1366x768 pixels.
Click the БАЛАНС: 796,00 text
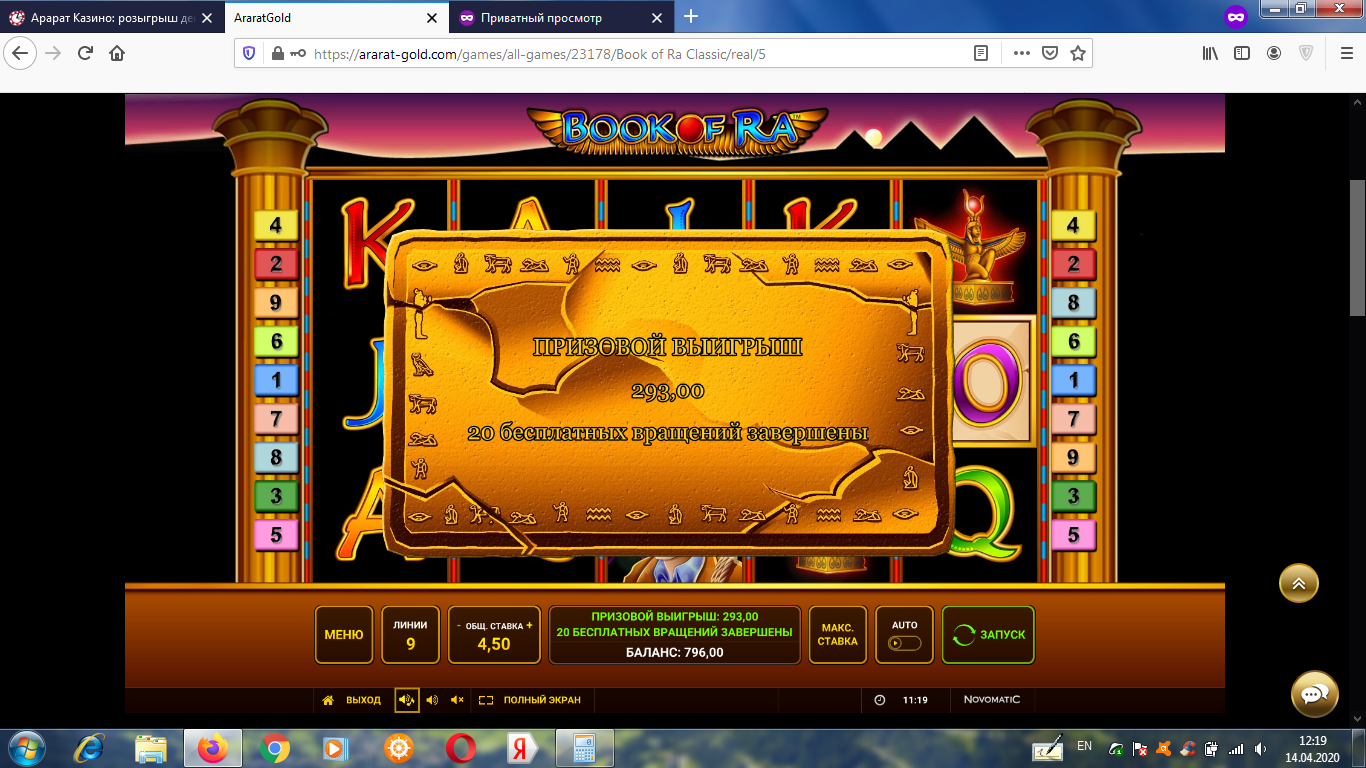[x=674, y=652]
